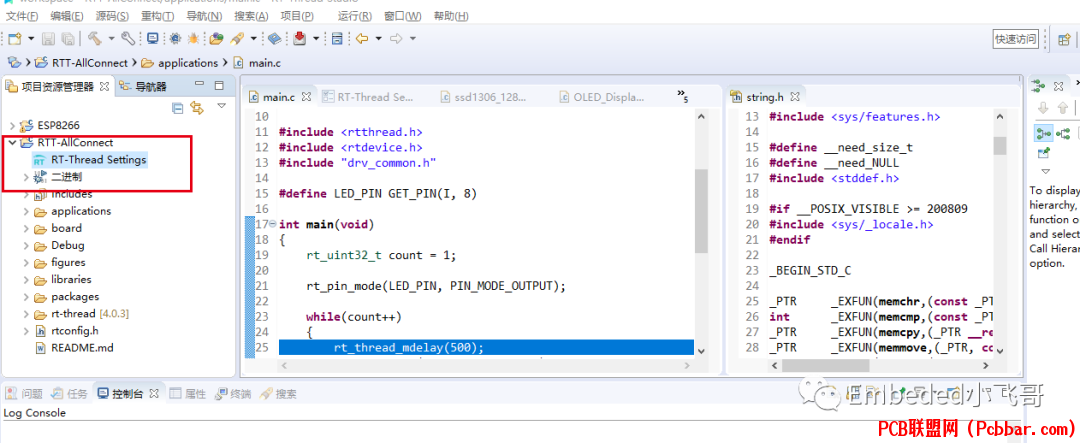Toggle Link with Editor icon
Image resolution: width=1080 pixels, height=443 pixels.
point(197,107)
